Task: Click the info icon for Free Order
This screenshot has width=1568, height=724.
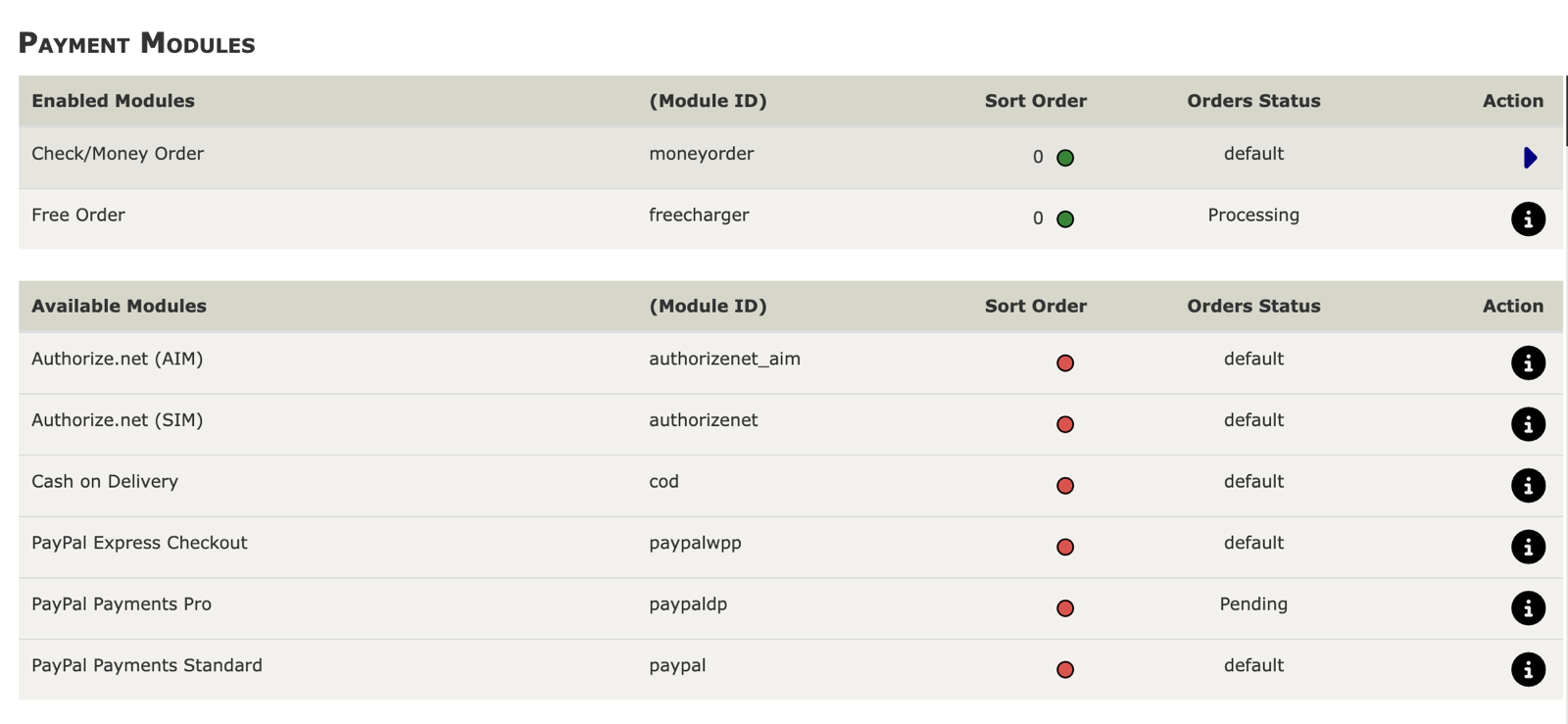Action: pos(1527,218)
